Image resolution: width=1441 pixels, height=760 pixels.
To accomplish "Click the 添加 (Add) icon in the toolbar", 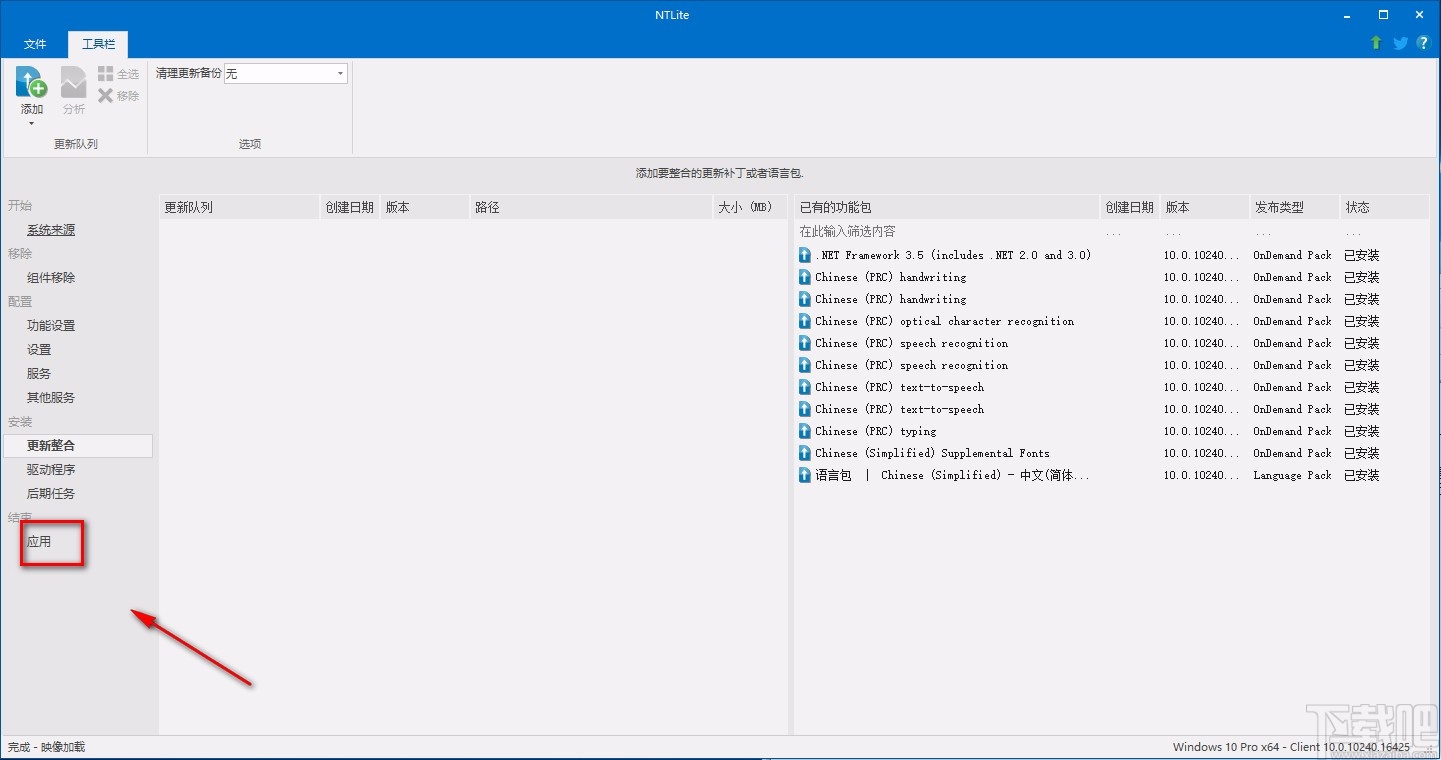I will coord(31,88).
